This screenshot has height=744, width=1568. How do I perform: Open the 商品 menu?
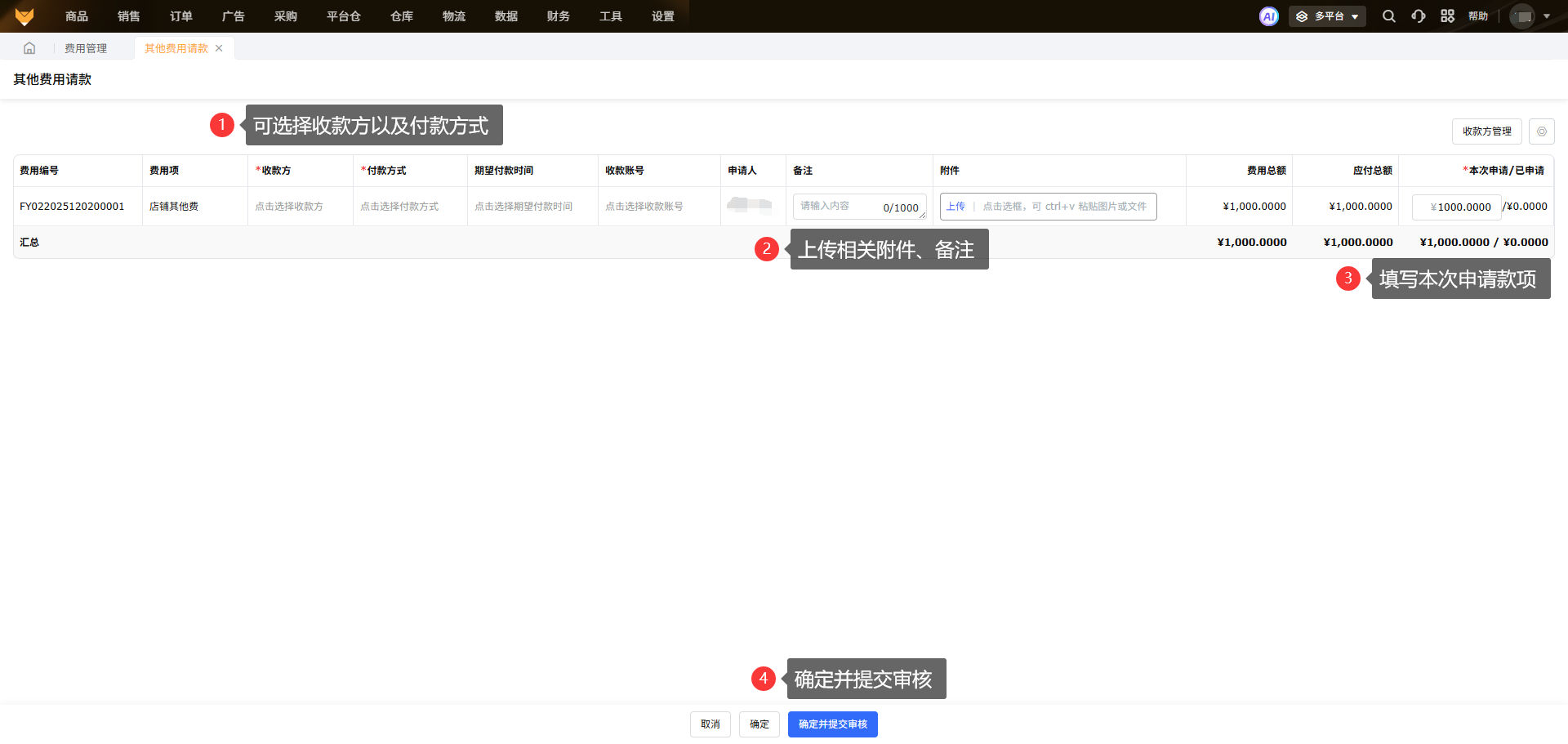coord(77,16)
